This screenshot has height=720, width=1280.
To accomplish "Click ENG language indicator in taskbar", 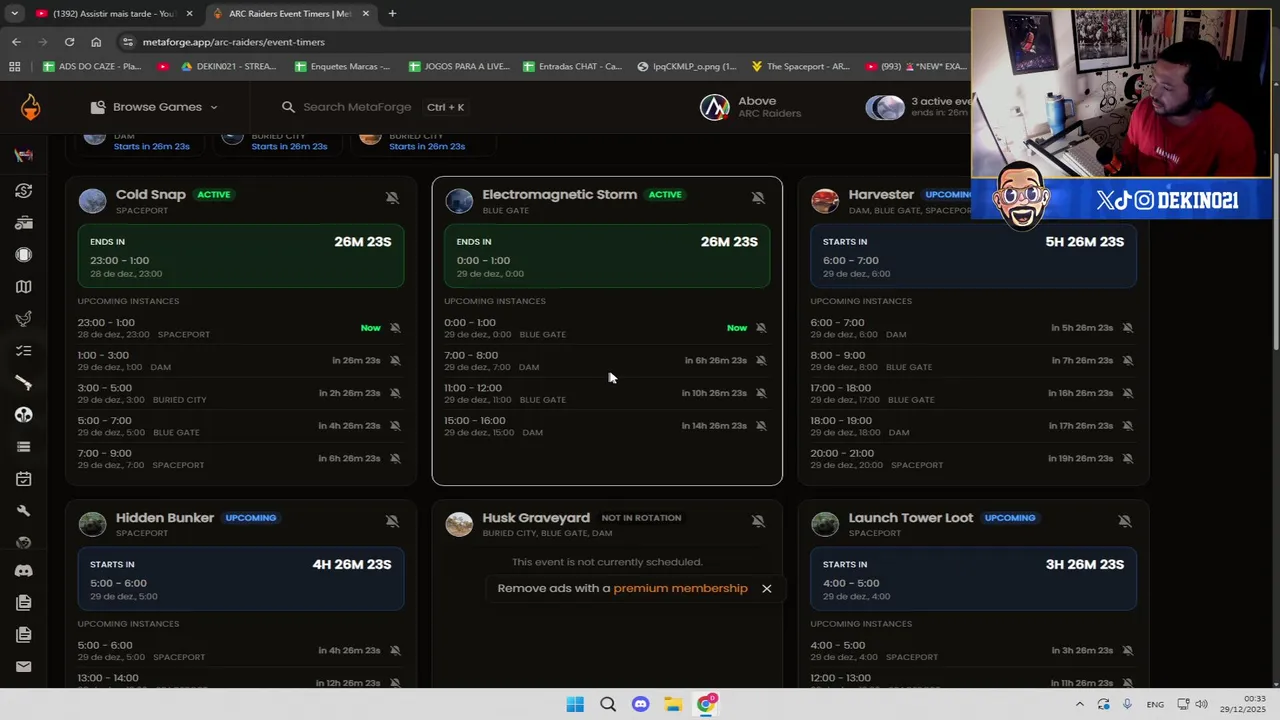I will [x=1155, y=704].
